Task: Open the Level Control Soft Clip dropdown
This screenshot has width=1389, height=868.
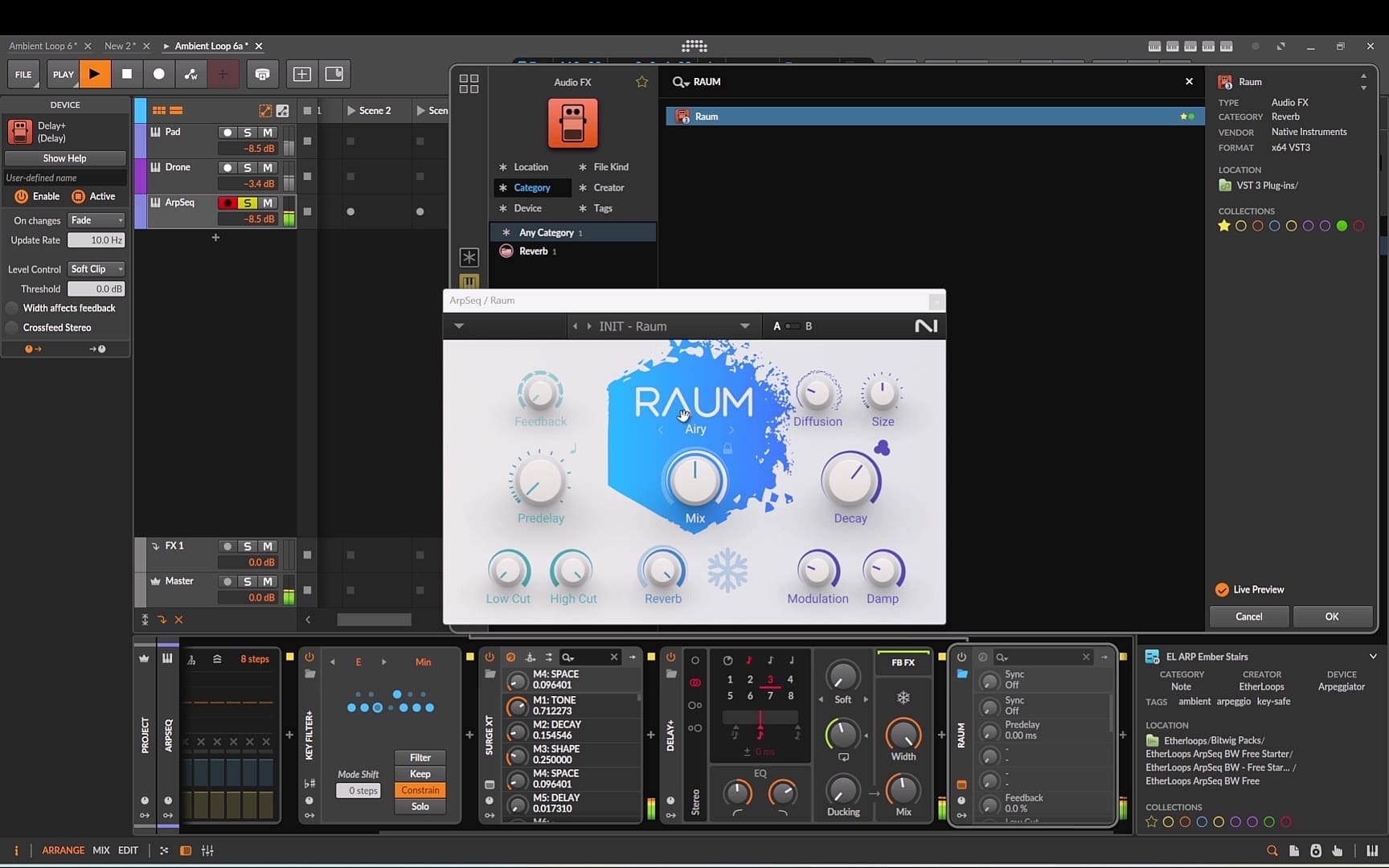Action: pyautogui.click(x=96, y=269)
